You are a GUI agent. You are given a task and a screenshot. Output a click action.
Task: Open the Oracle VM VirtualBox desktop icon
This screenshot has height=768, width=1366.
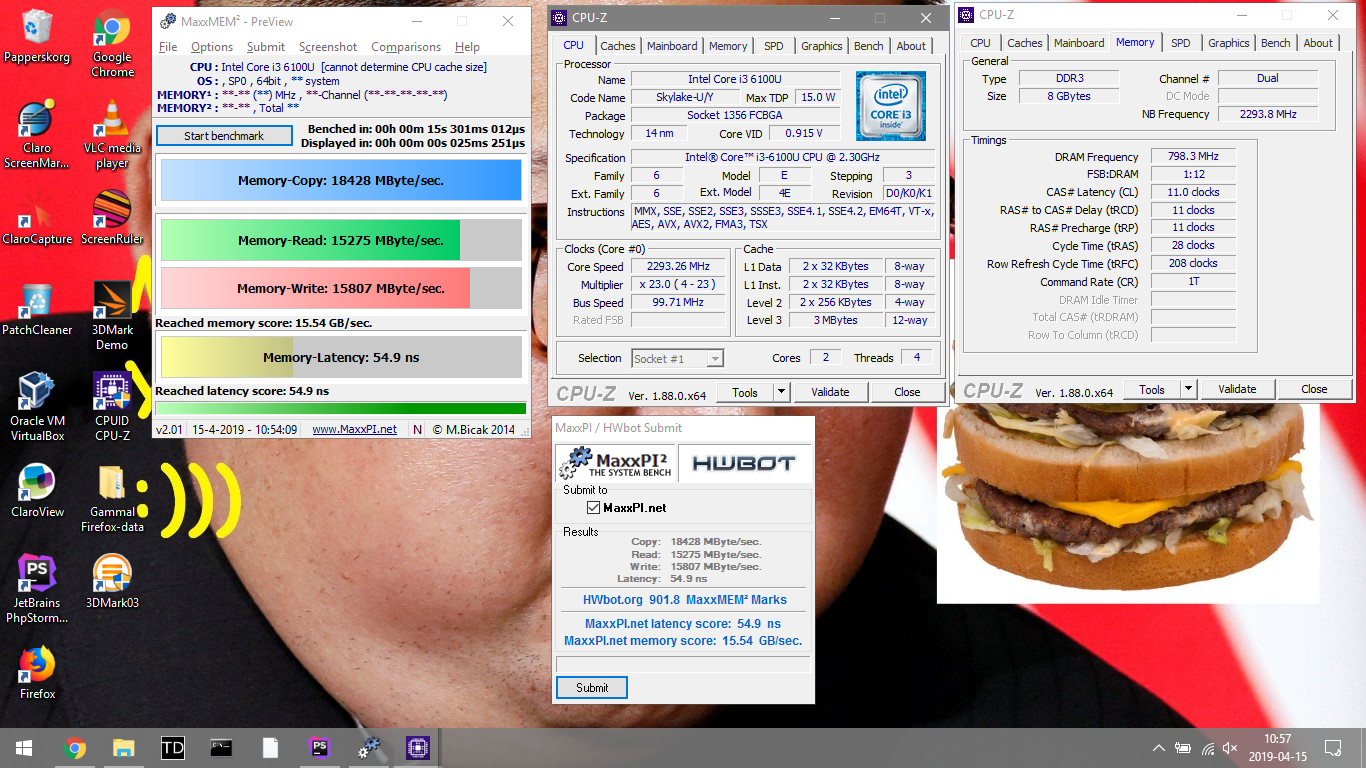pyautogui.click(x=37, y=406)
